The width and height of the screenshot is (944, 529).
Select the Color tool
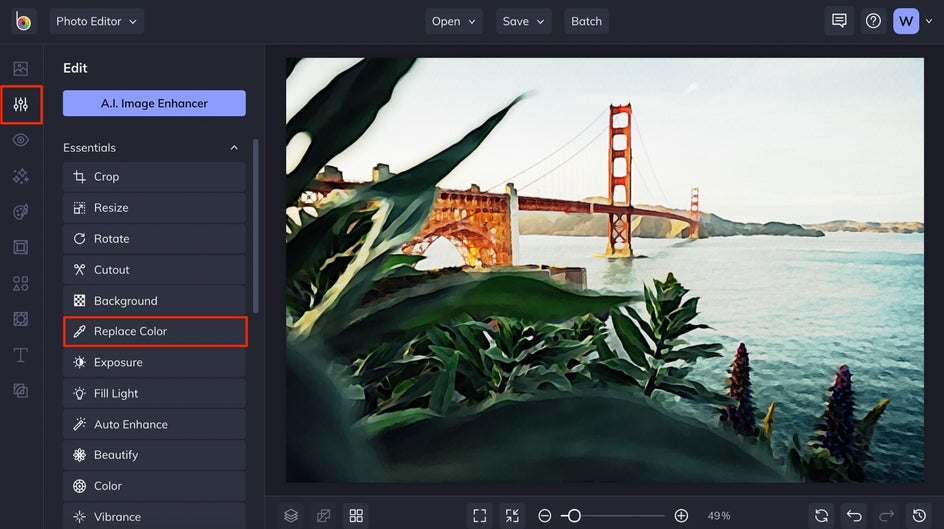click(x=154, y=486)
